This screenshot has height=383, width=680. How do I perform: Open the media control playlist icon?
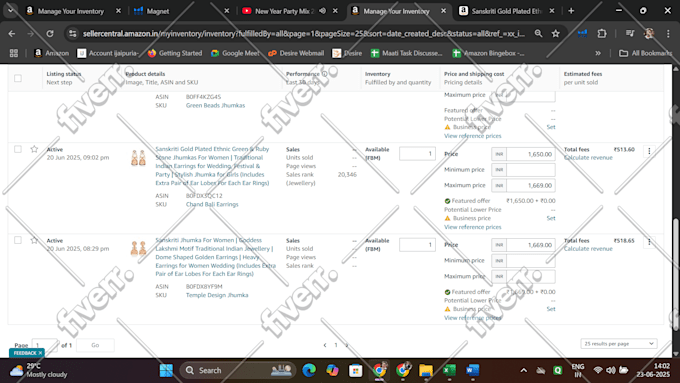pyautogui.click(x=630, y=33)
